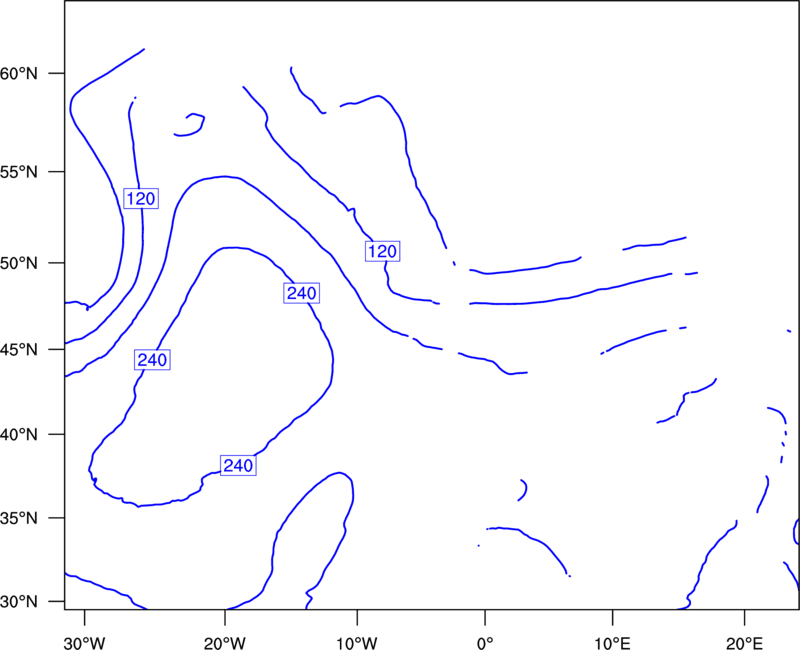Select the 20°E longitude axis label
Viewport: 800px width, 650px height.
[x=744, y=643]
